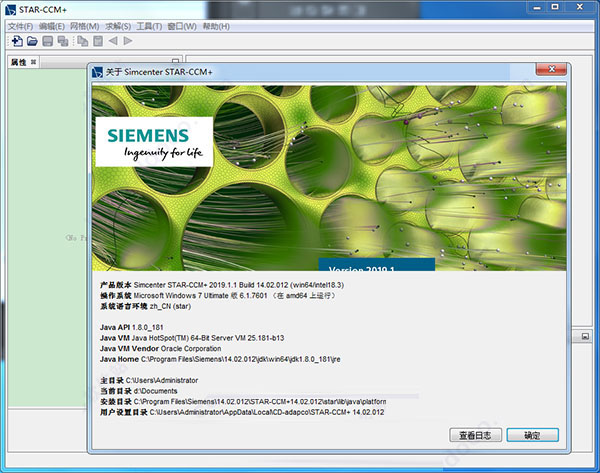The width and height of the screenshot is (600, 473).
Task: Close the 属性 tab with its x
Action: tap(33, 62)
